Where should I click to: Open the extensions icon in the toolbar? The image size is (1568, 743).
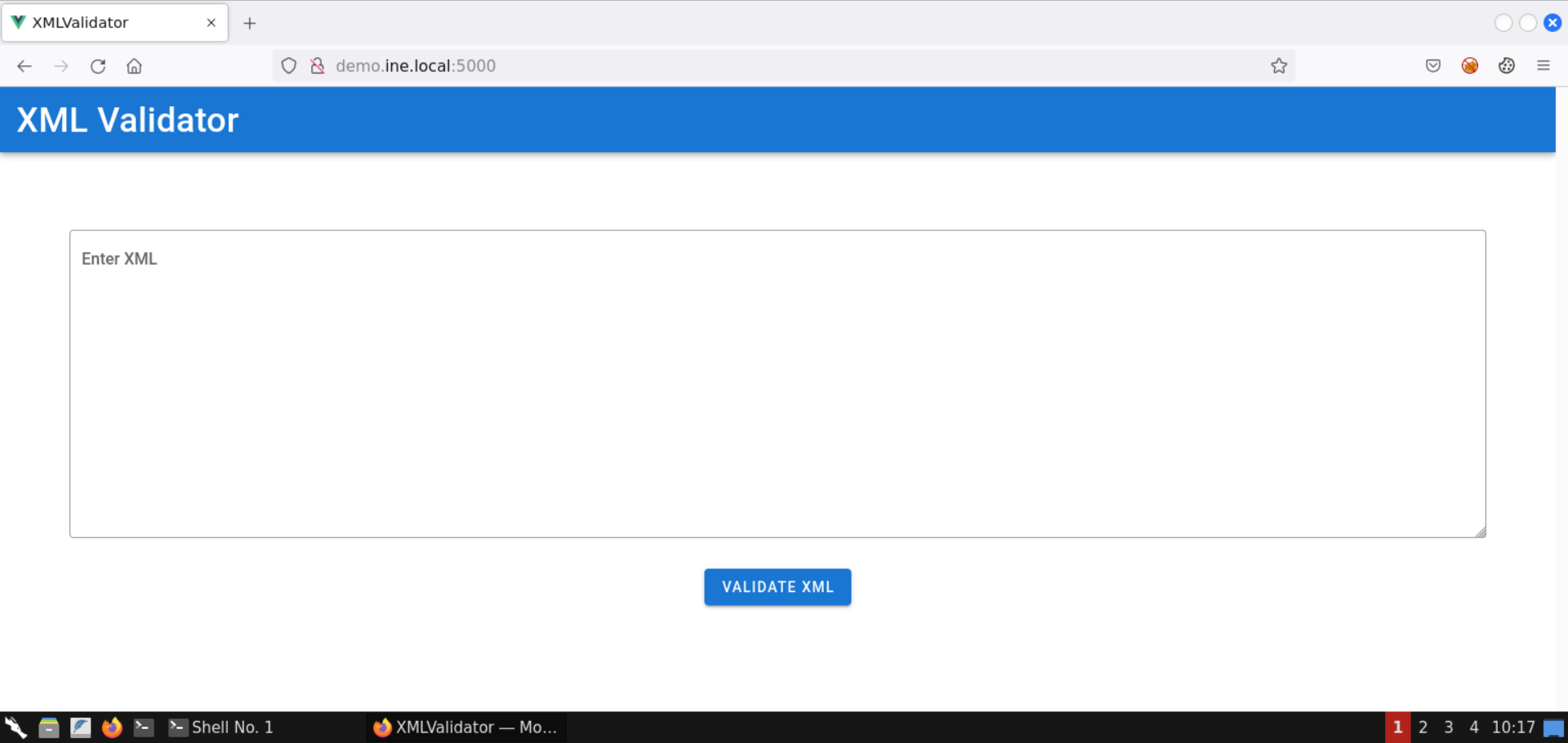point(1507,66)
